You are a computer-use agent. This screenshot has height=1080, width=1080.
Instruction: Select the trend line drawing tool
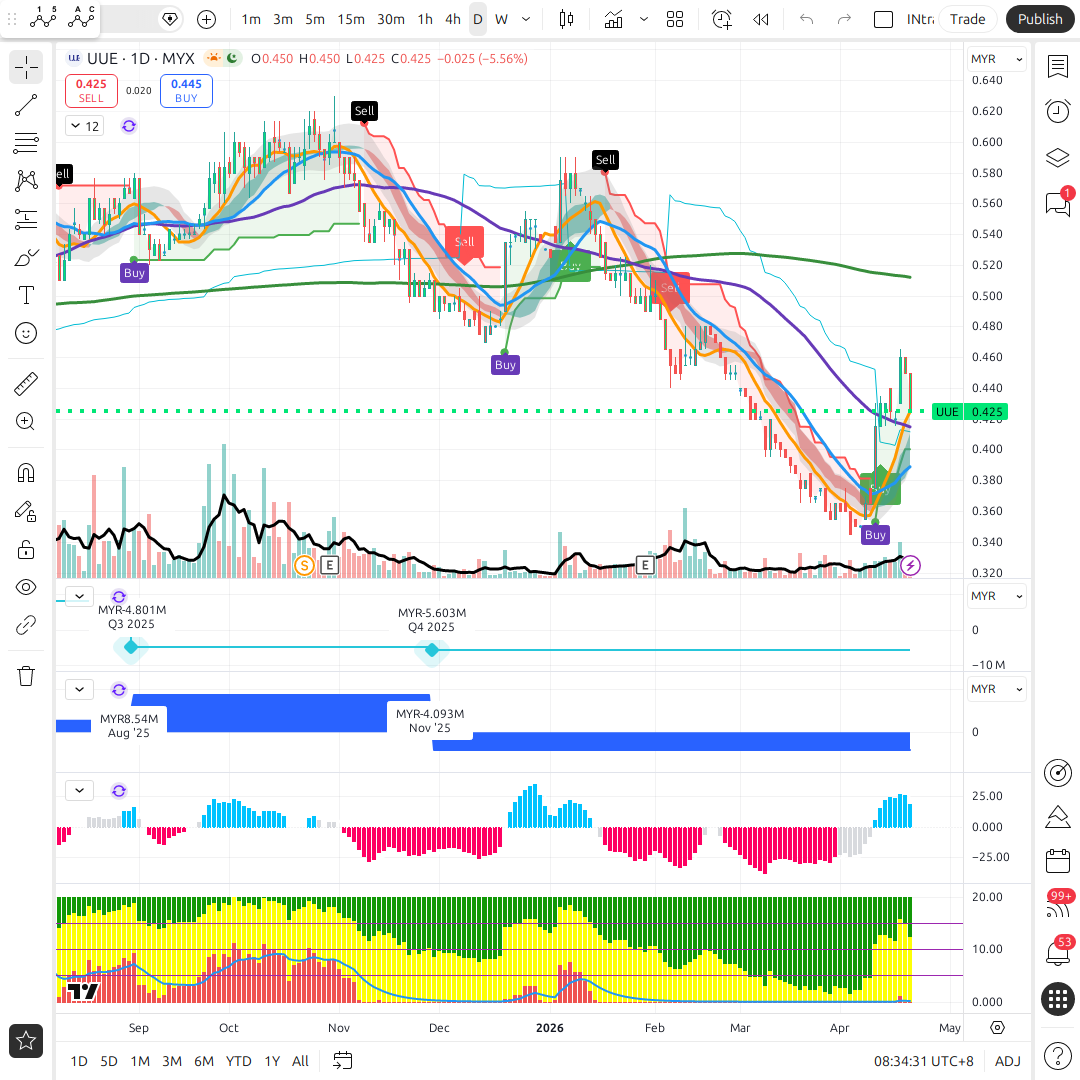tap(26, 105)
